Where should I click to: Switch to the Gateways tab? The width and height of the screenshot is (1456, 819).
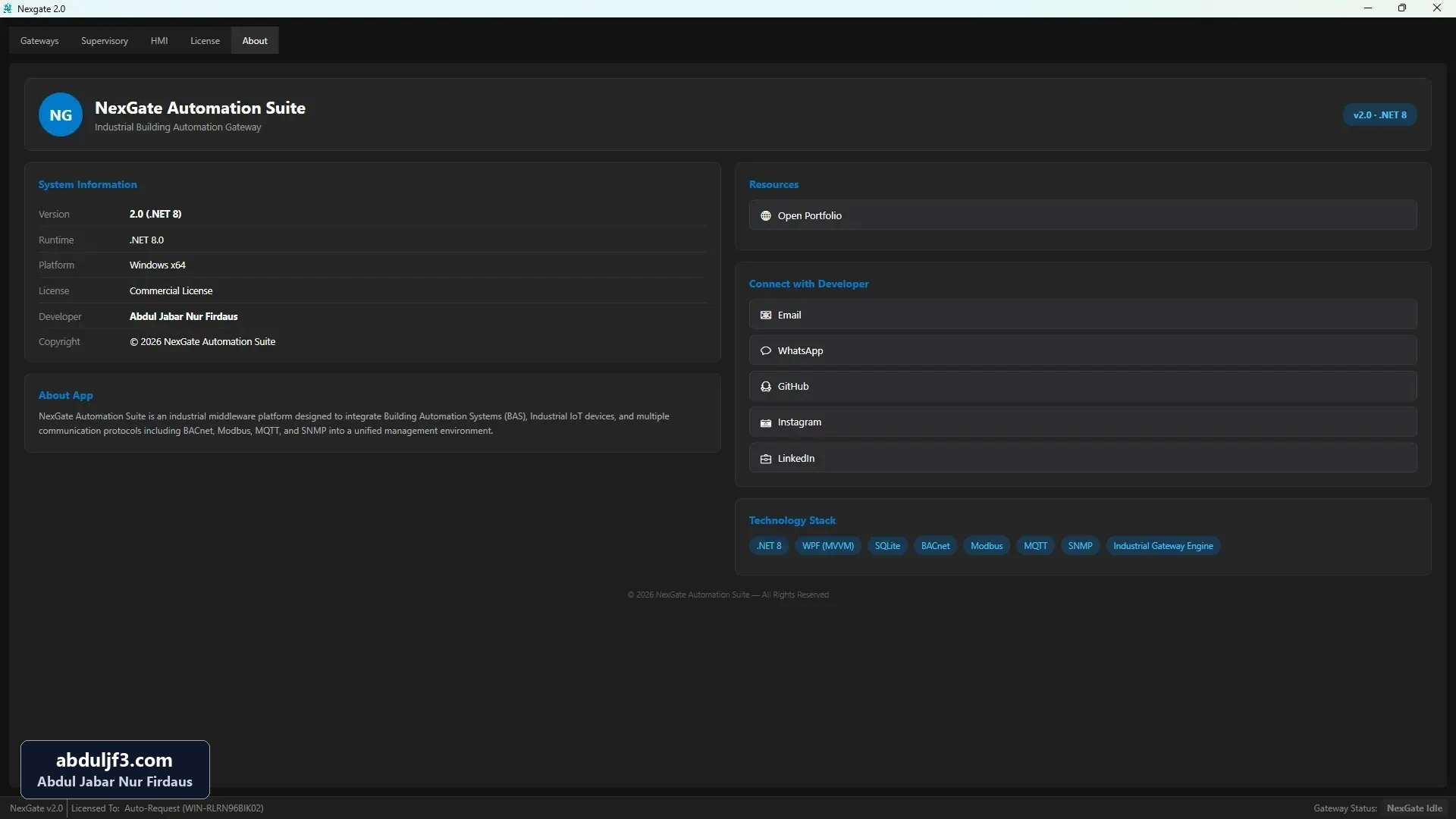(39, 41)
